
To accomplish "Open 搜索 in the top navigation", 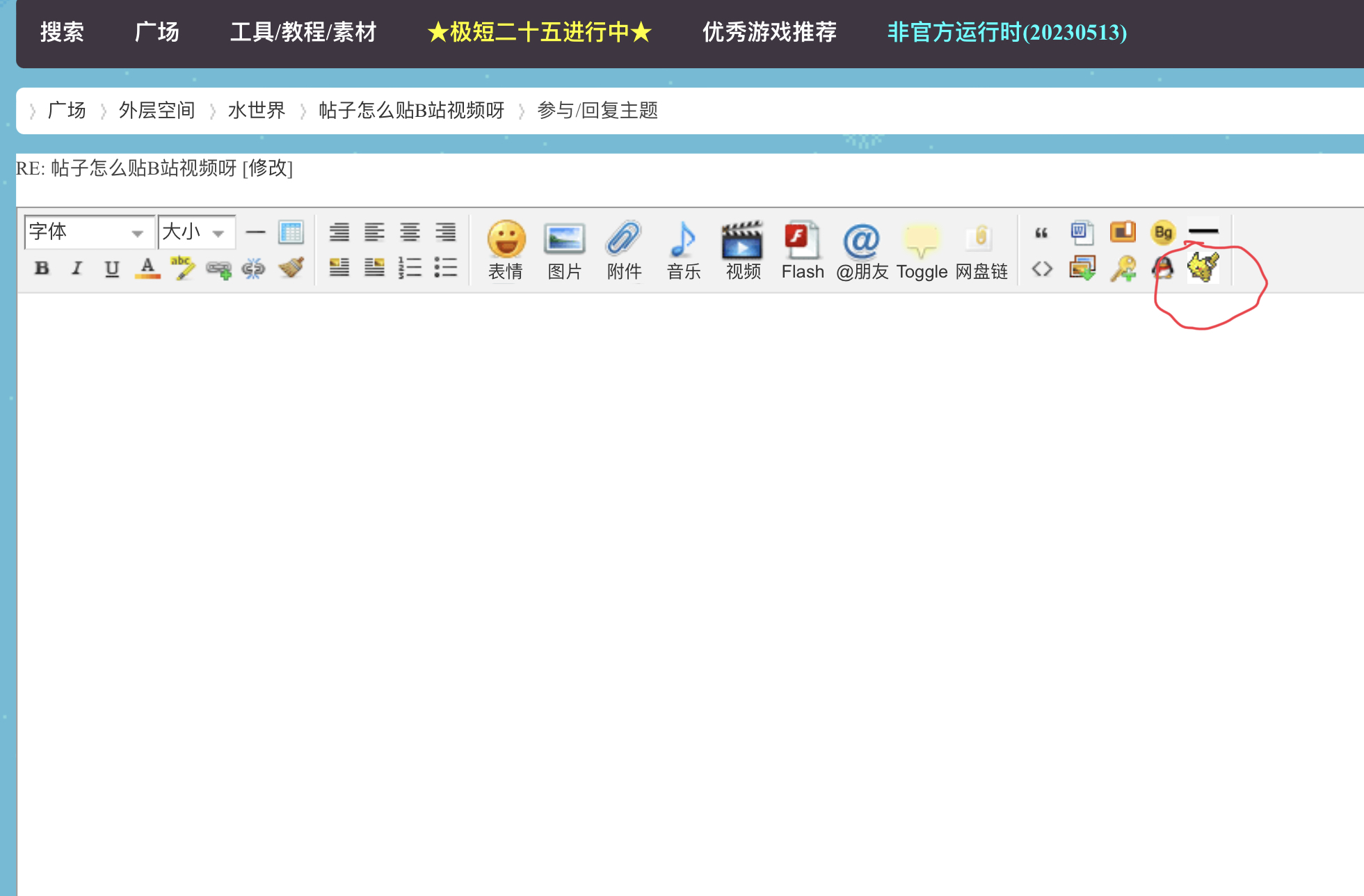I will [62, 32].
